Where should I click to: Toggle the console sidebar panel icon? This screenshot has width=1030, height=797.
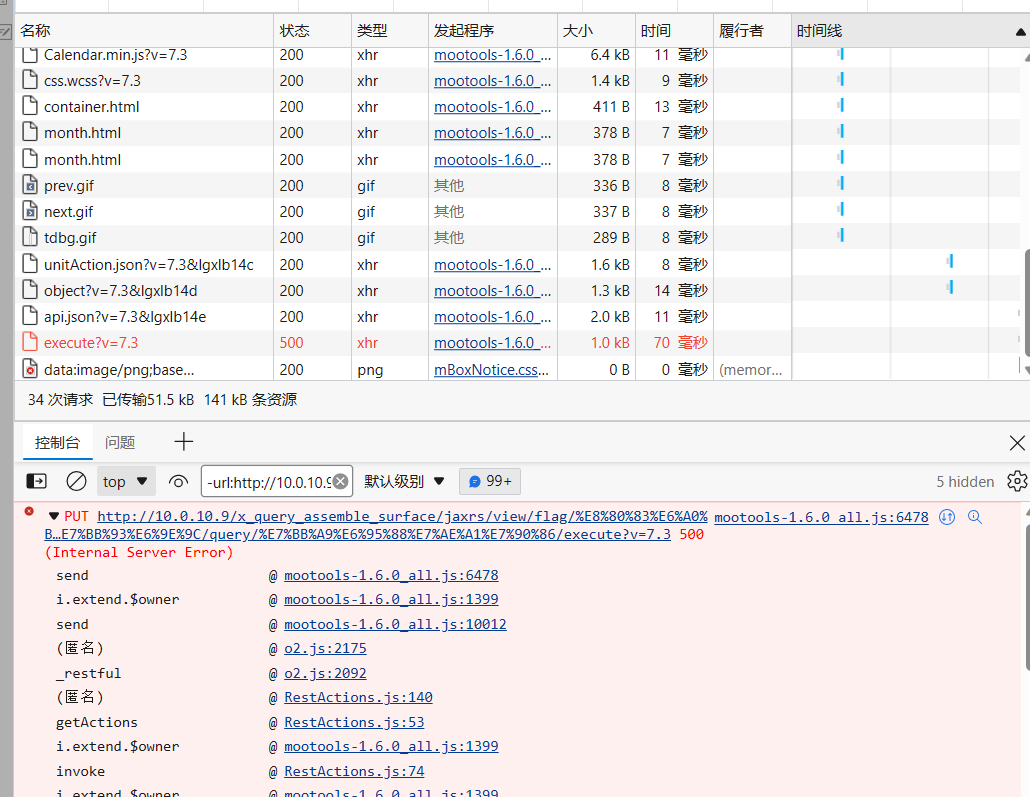pyautogui.click(x=36, y=481)
